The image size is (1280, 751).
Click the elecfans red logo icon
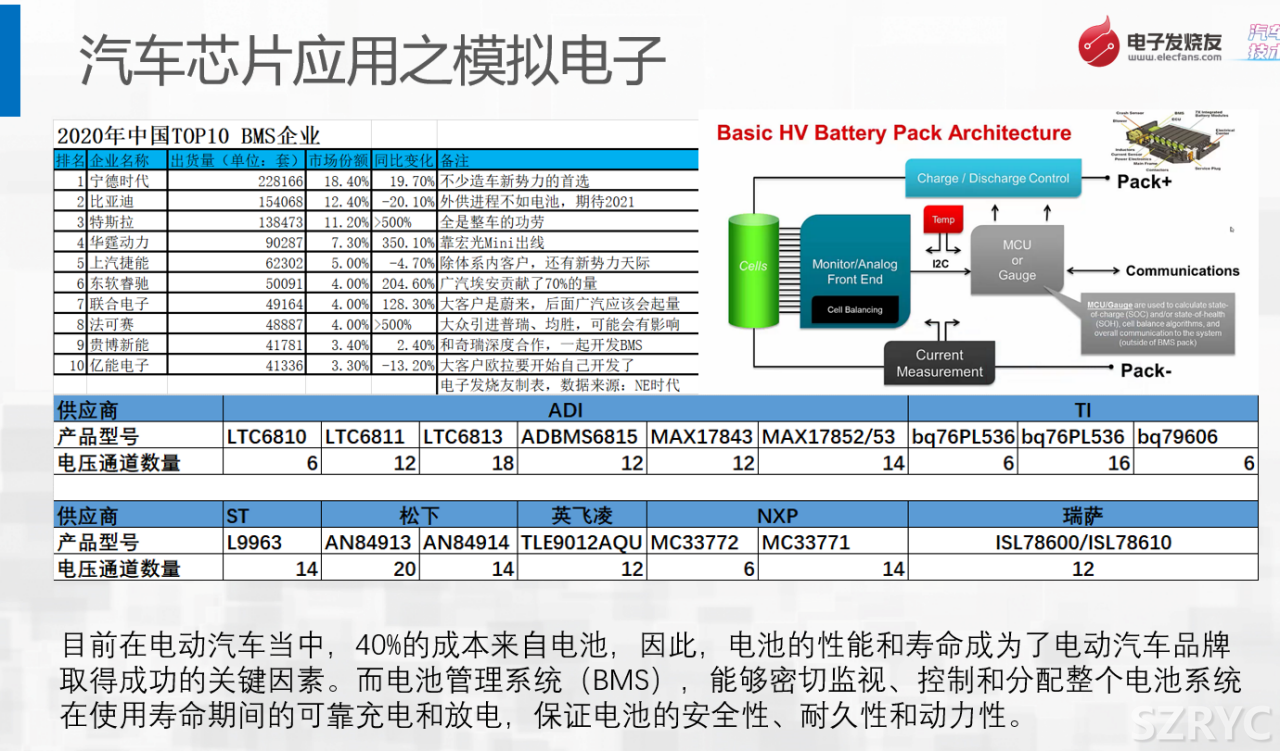(x=1098, y=41)
